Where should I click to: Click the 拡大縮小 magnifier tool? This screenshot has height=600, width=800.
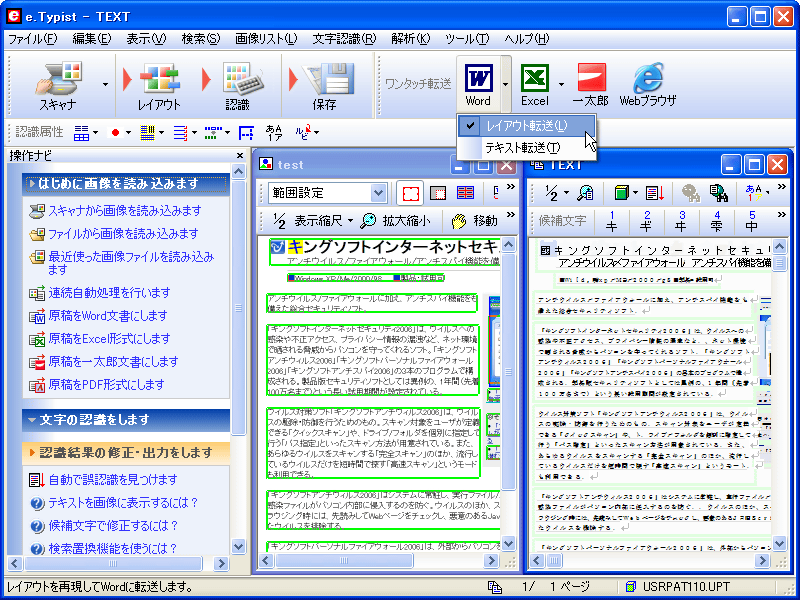point(395,220)
